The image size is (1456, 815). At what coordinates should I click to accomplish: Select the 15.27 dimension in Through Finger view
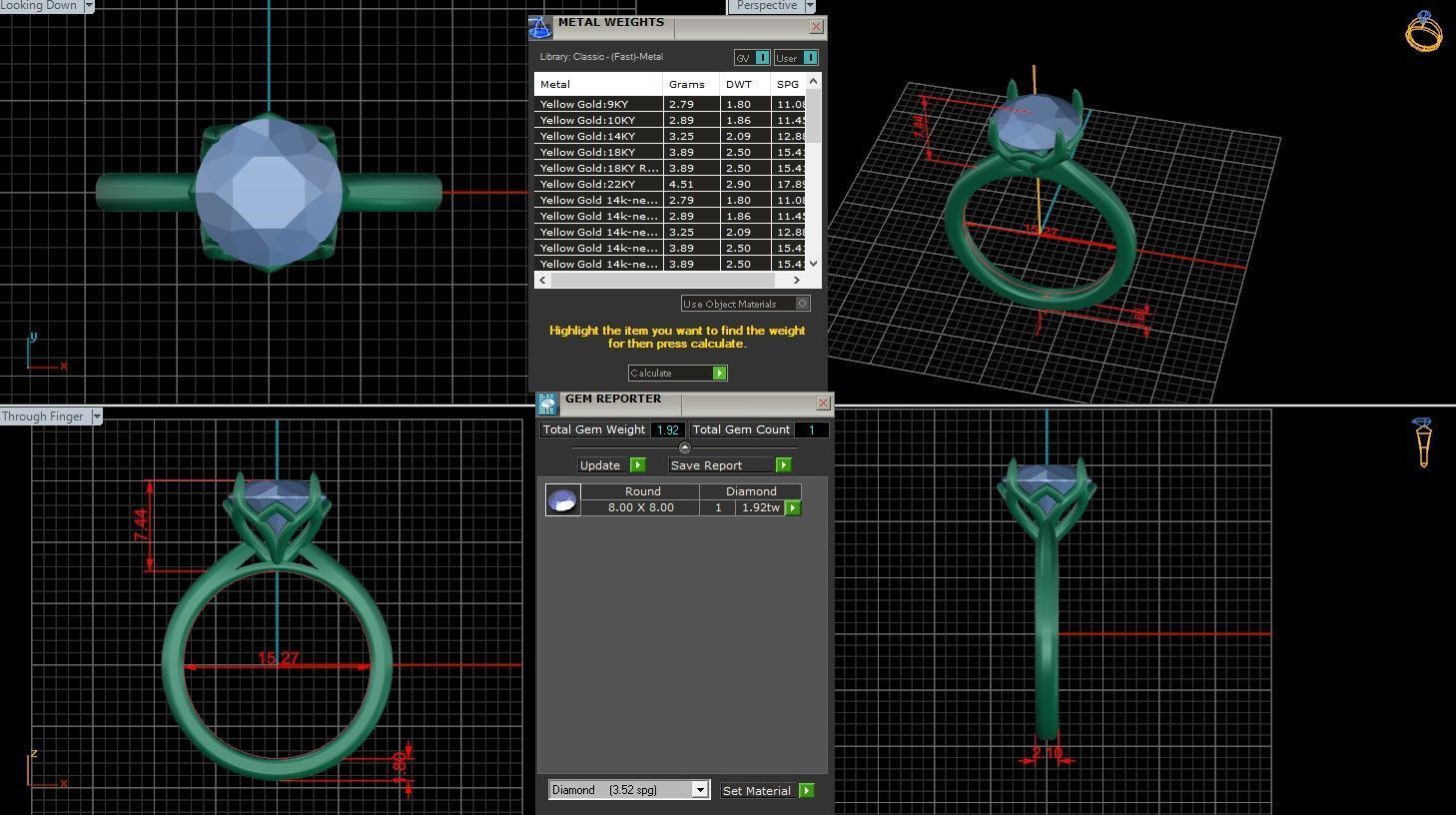point(278,658)
